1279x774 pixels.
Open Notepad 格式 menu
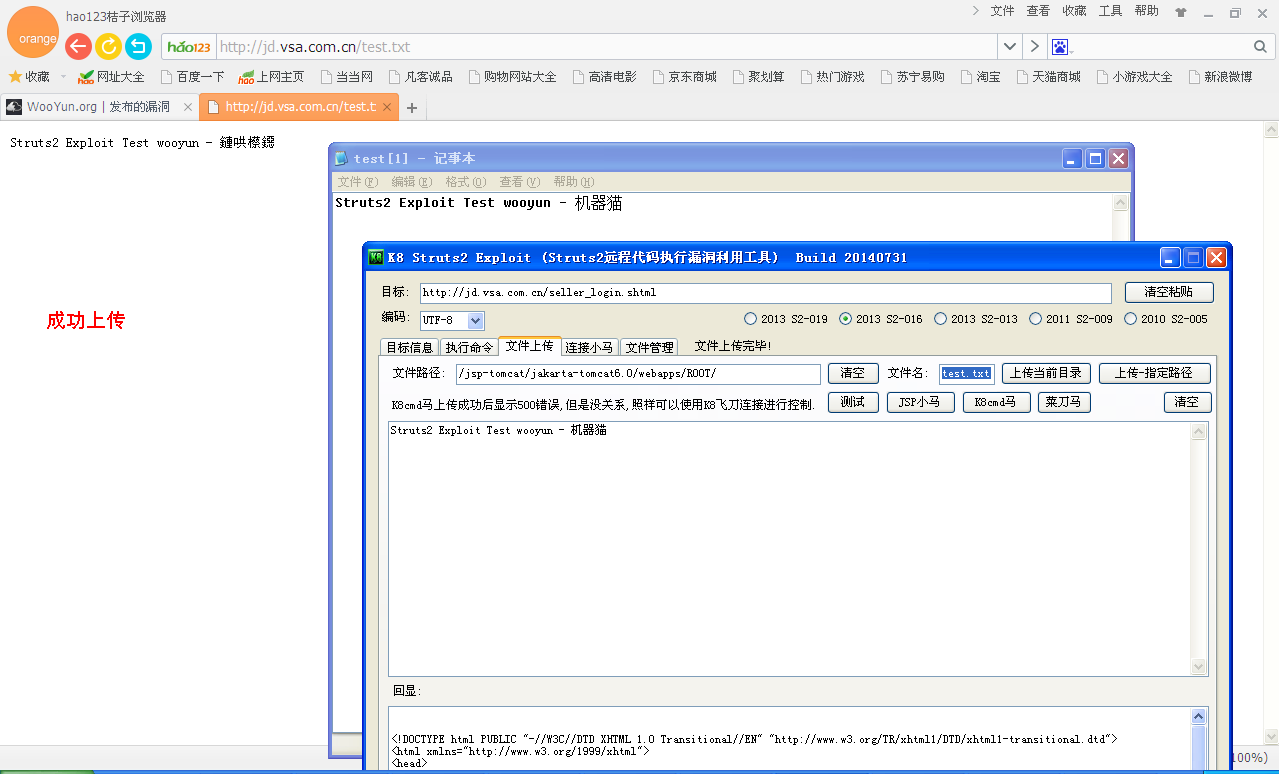465,182
